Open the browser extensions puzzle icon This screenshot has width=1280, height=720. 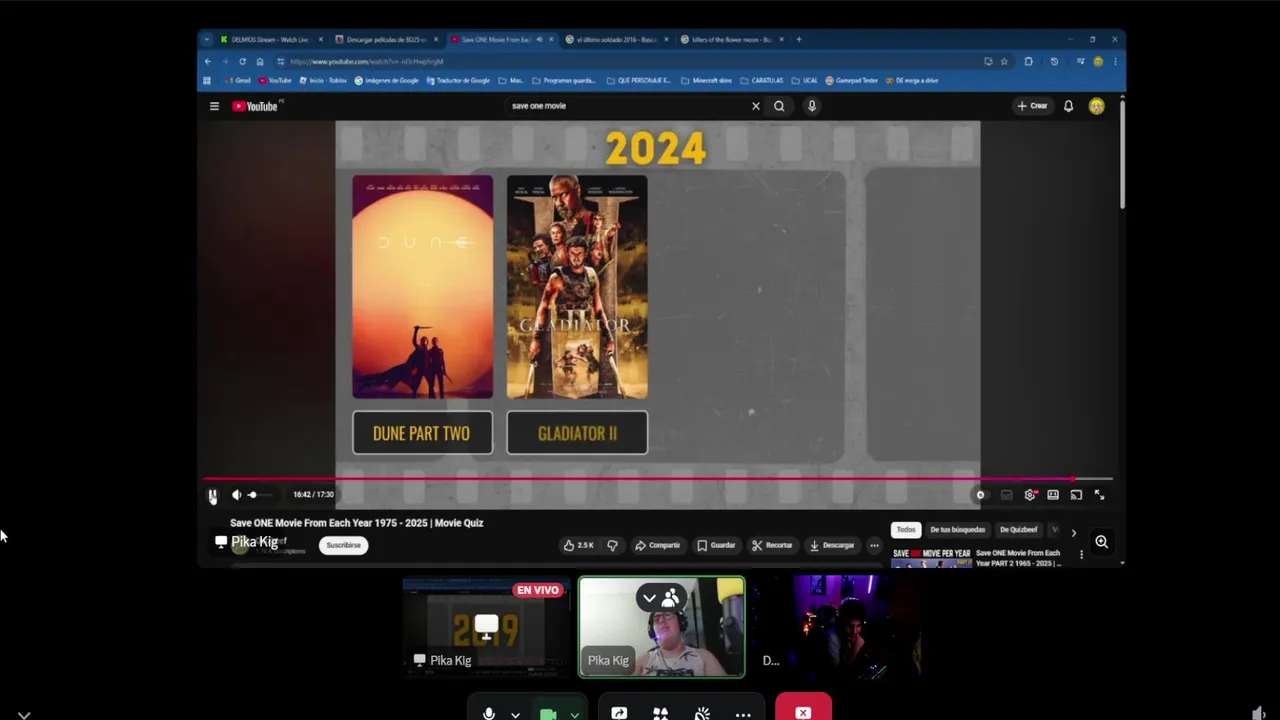pos(1028,61)
